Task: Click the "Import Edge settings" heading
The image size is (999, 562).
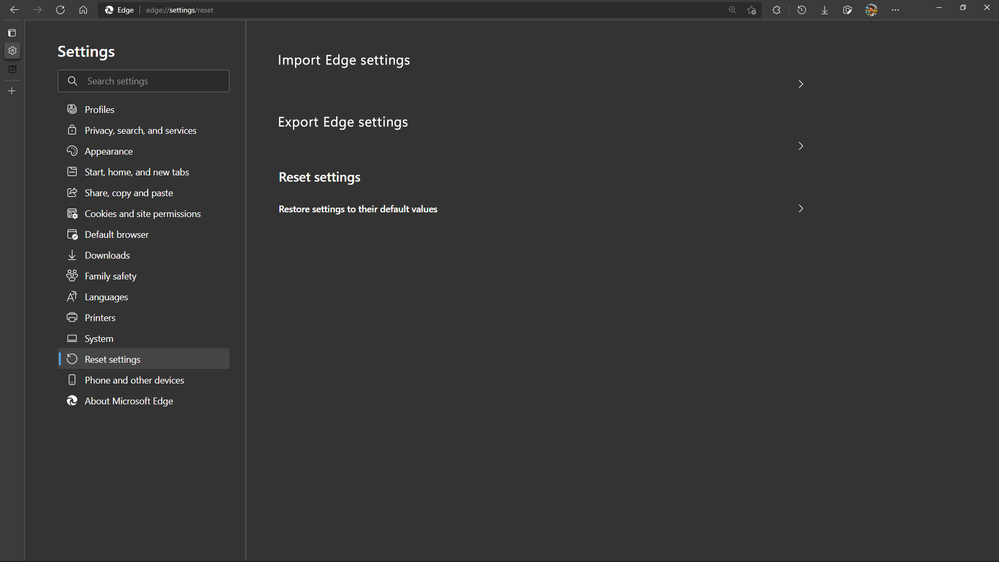Action: pos(344,60)
